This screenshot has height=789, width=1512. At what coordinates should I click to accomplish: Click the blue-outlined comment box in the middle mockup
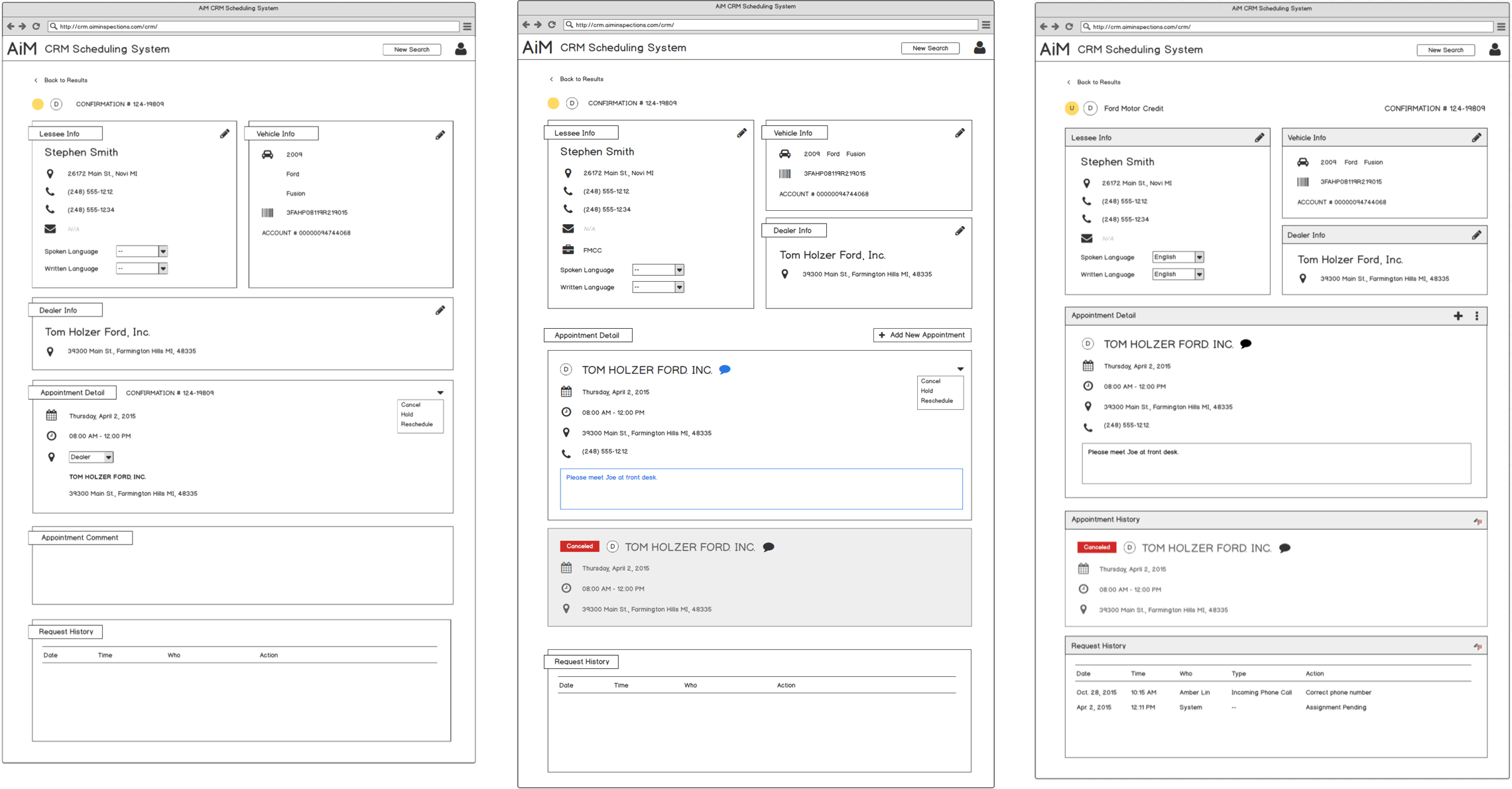coord(761,489)
